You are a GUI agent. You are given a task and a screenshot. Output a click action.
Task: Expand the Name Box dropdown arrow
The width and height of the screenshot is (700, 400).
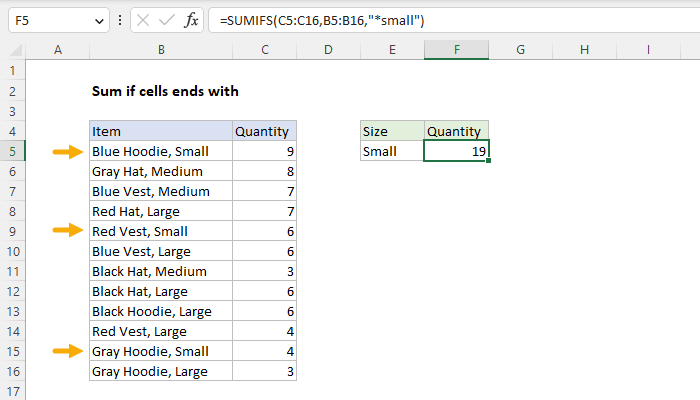pyautogui.click(x=97, y=20)
